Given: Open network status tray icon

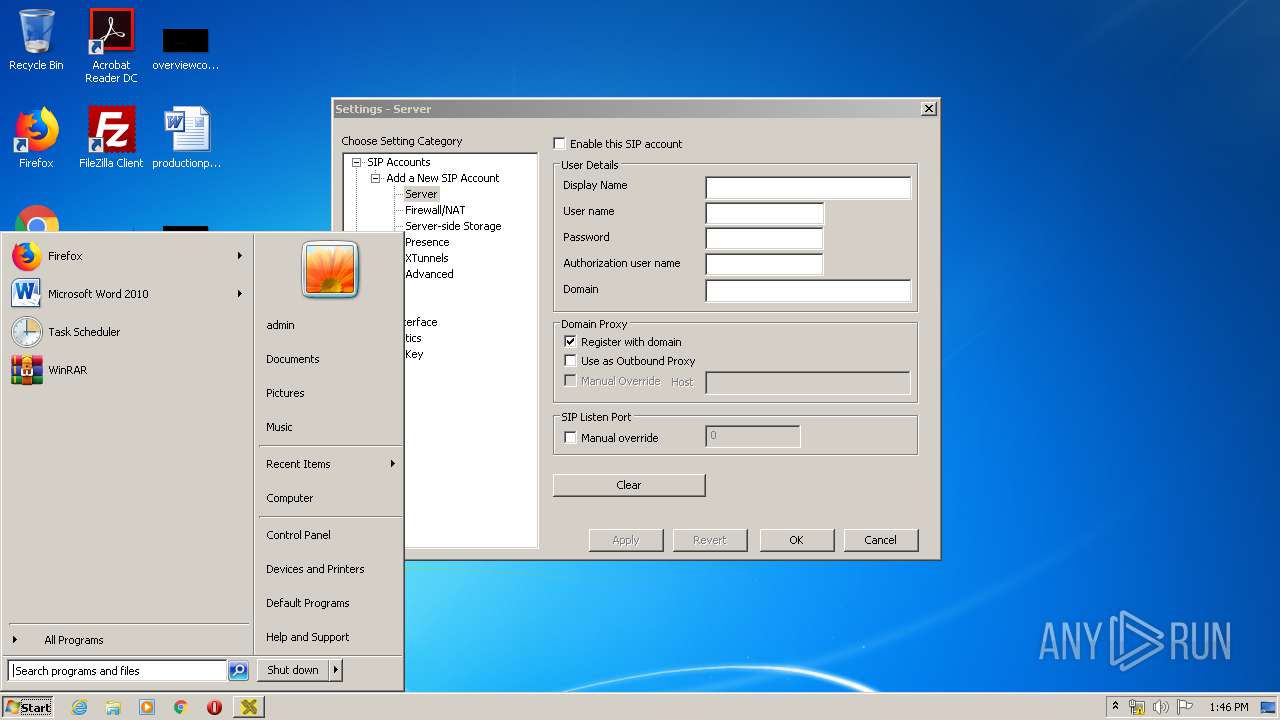Looking at the screenshot, I should pyautogui.click(x=1137, y=707).
